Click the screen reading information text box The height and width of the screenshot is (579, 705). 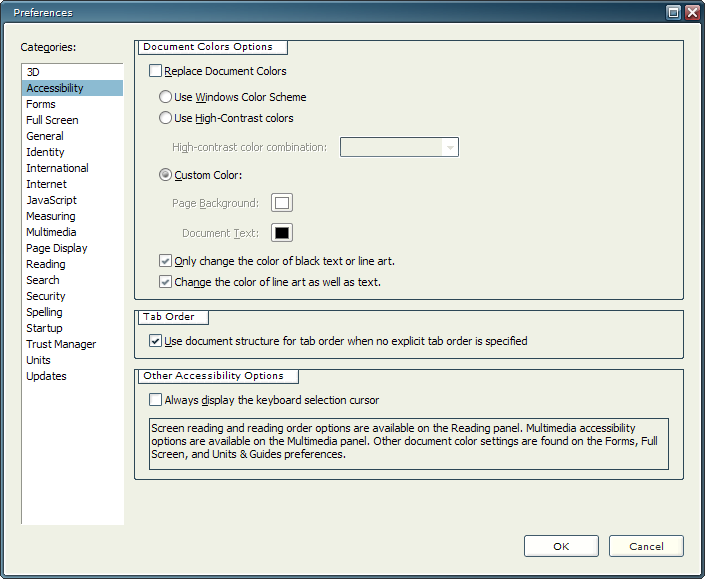409,444
